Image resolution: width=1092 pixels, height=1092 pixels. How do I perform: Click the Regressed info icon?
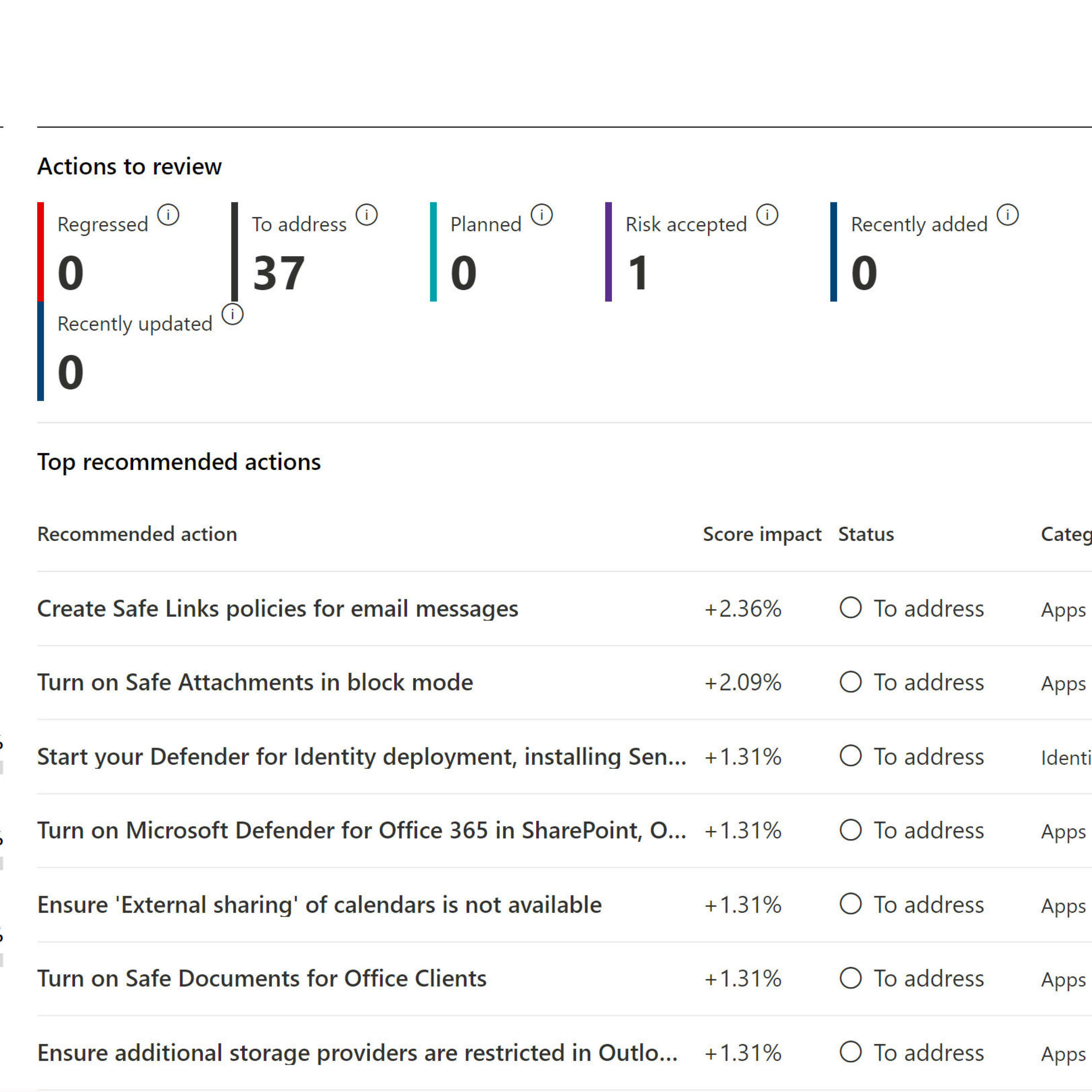click(168, 215)
